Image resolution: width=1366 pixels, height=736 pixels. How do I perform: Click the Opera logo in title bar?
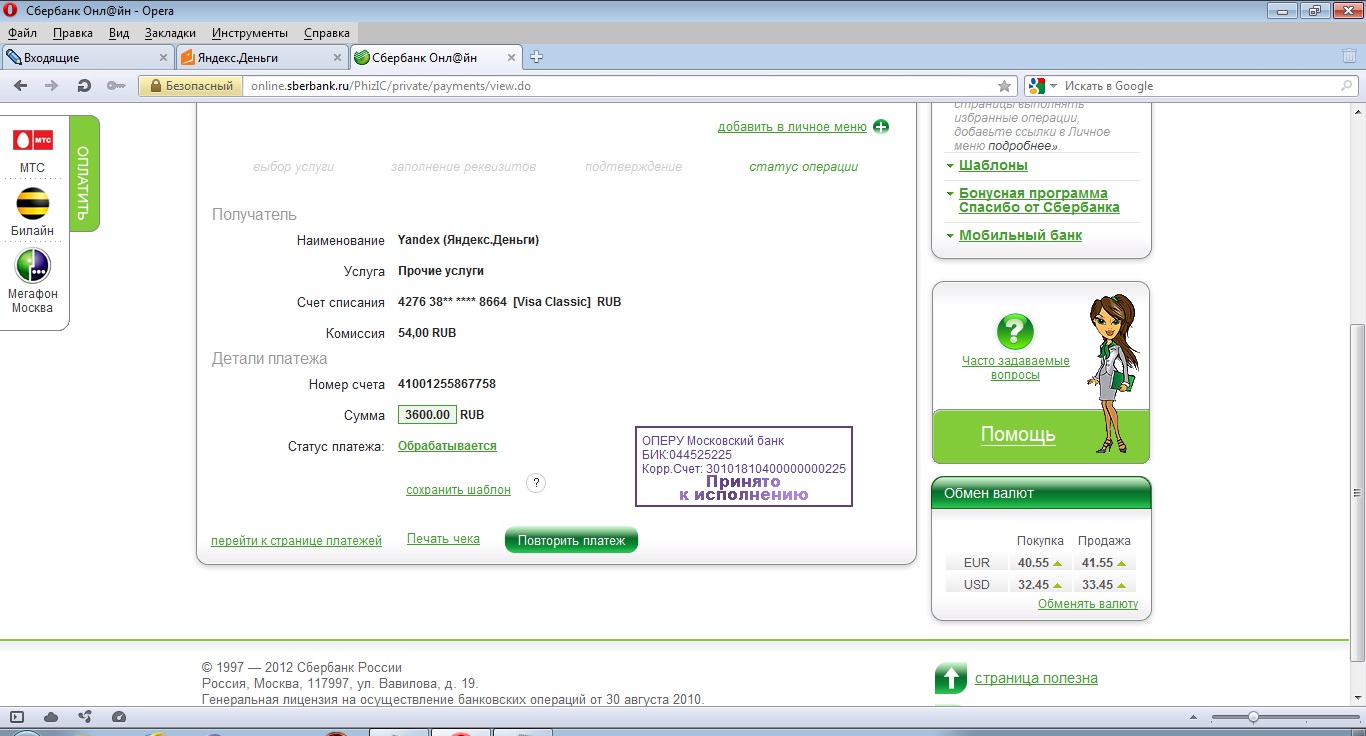coord(11,11)
